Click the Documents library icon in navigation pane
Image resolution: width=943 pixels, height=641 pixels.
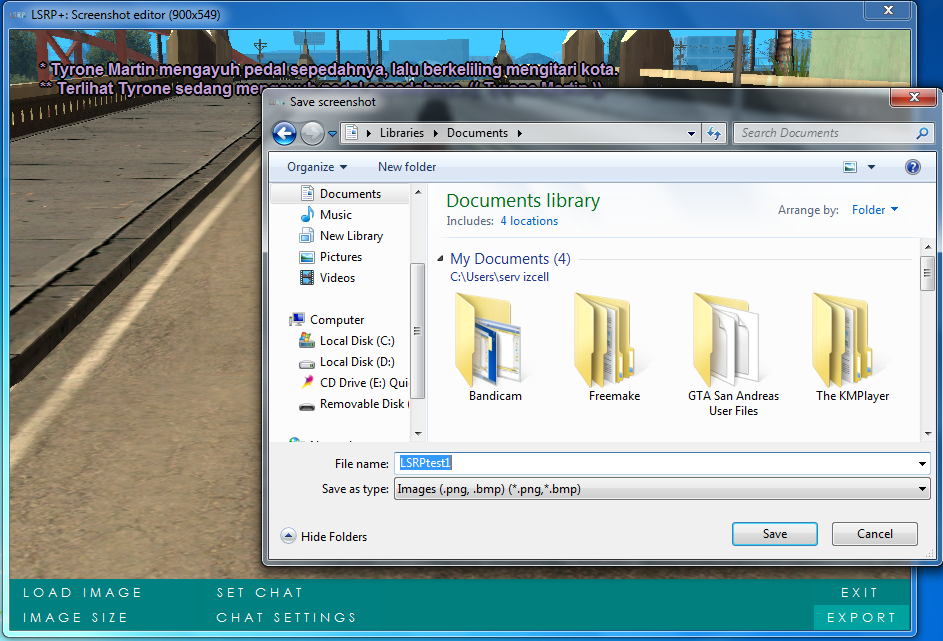tap(307, 193)
